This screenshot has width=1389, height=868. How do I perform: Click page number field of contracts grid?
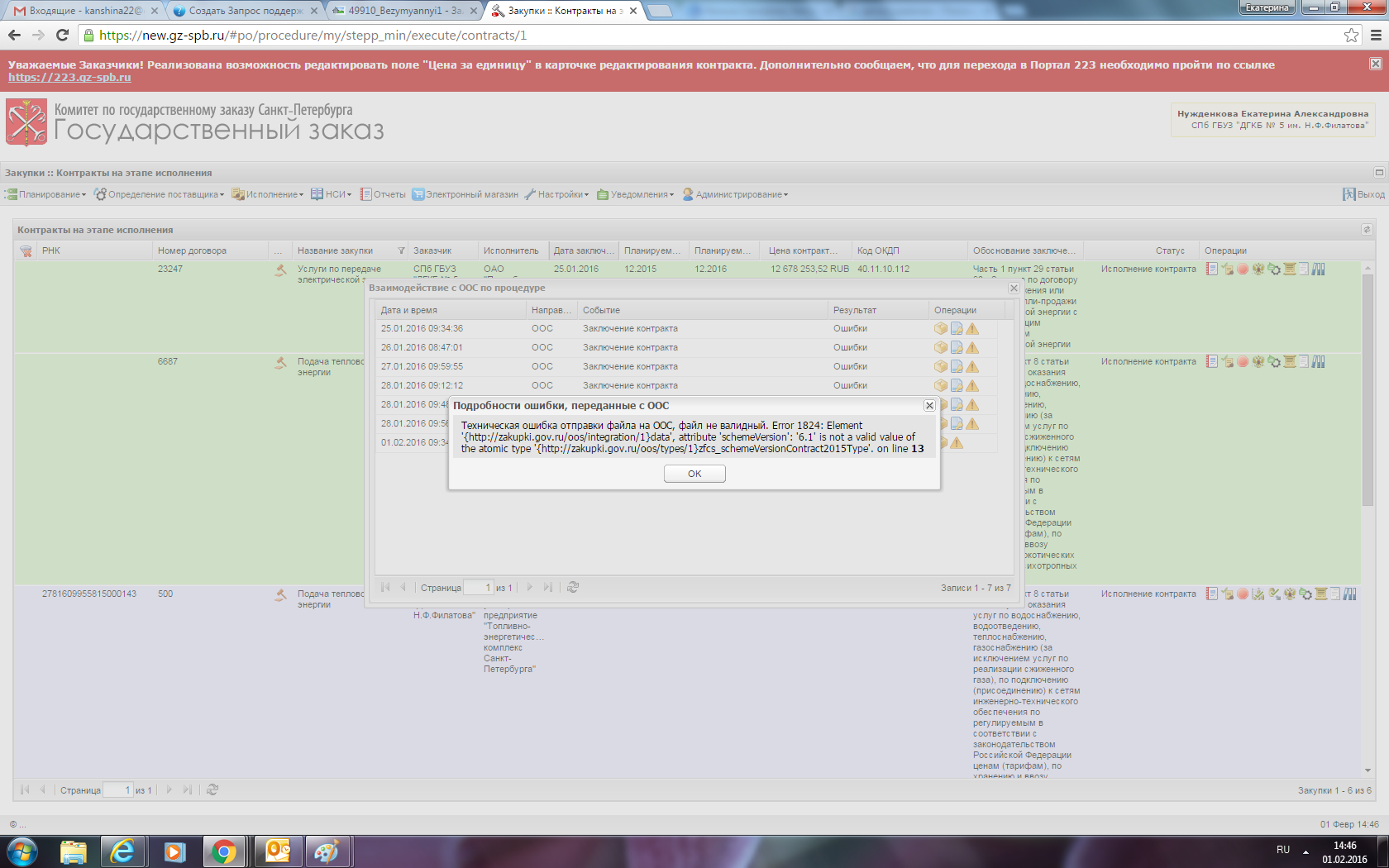tap(118, 789)
